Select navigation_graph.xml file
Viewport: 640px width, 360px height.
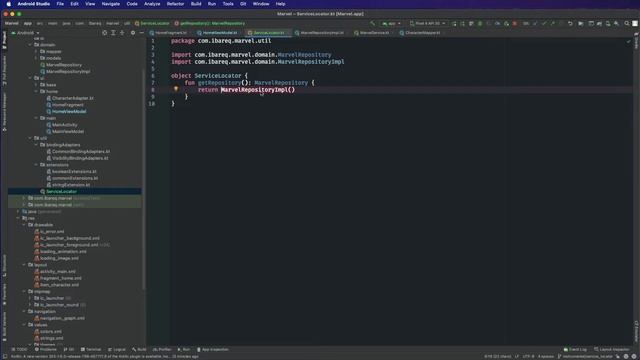pyautogui.click(x=62, y=318)
